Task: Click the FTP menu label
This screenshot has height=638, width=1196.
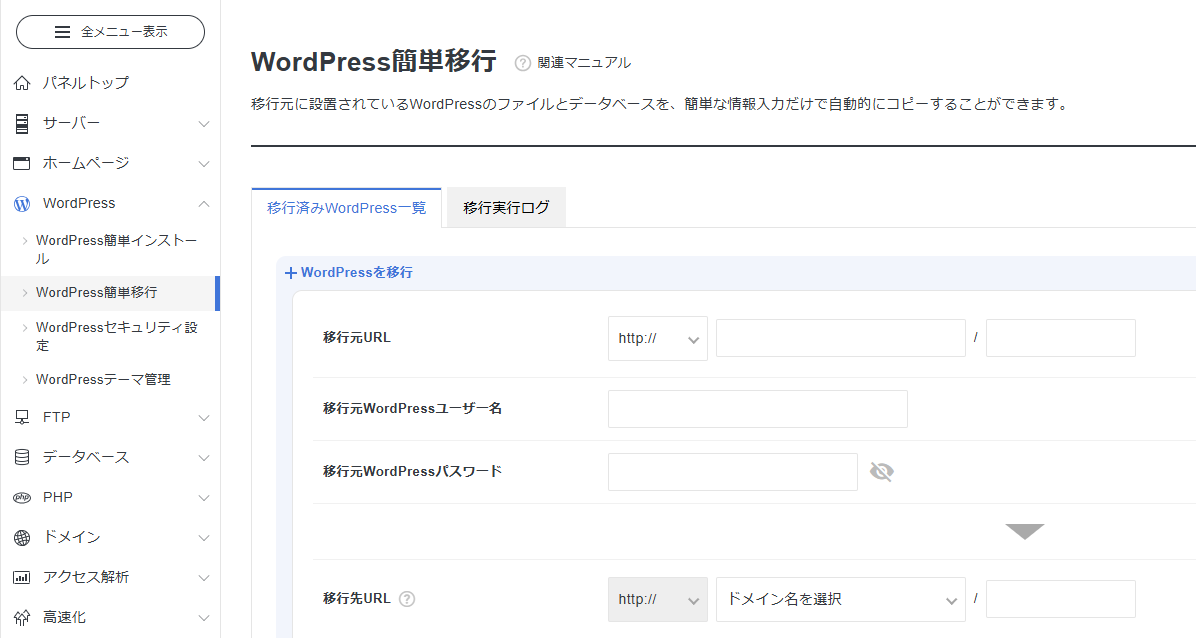Action: click(x=56, y=417)
